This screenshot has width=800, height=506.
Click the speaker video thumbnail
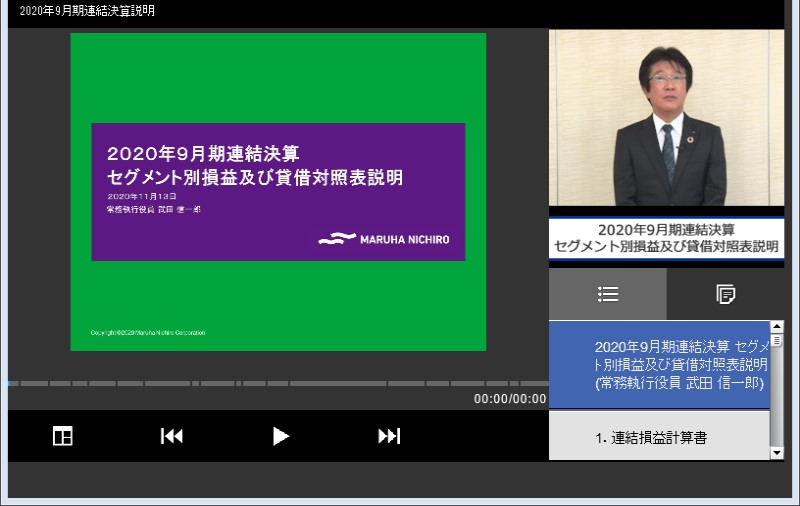666,118
